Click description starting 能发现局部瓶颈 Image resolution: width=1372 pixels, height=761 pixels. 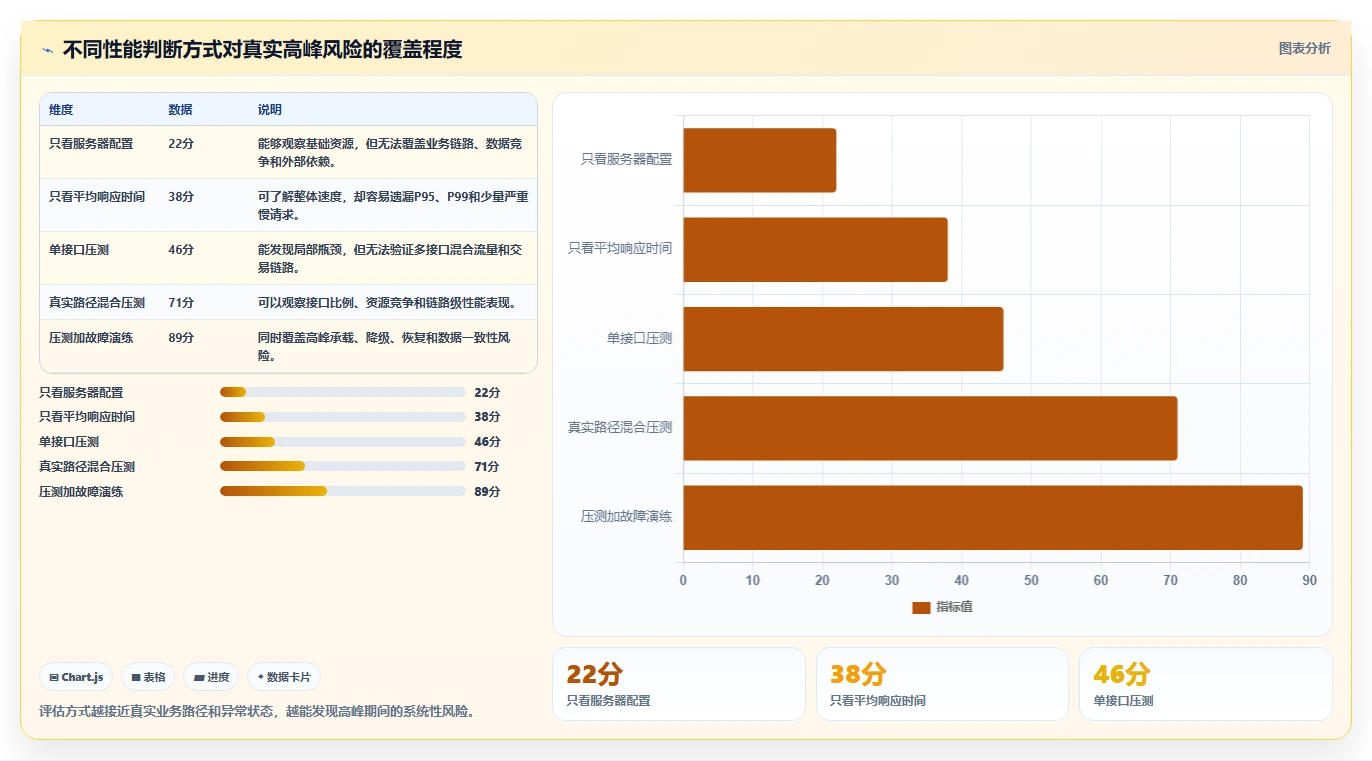(390, 259)
